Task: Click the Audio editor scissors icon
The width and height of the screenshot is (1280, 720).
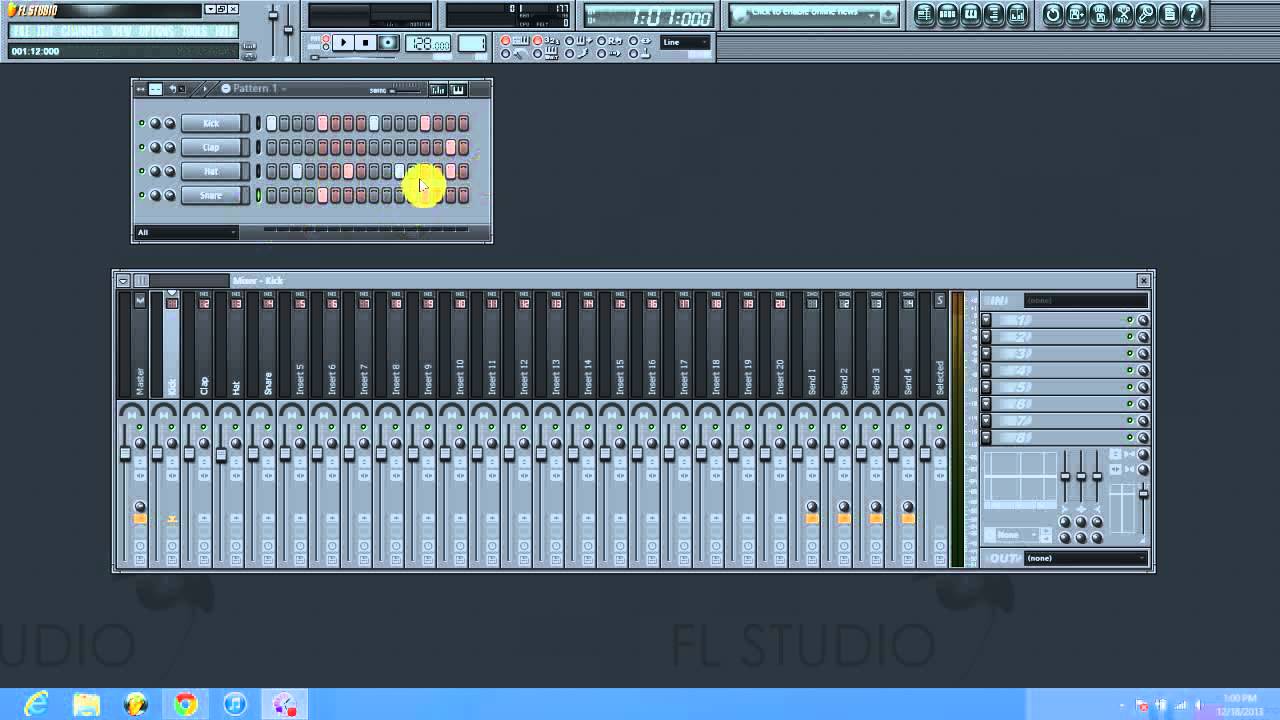Action: (x=1122, y=15)
